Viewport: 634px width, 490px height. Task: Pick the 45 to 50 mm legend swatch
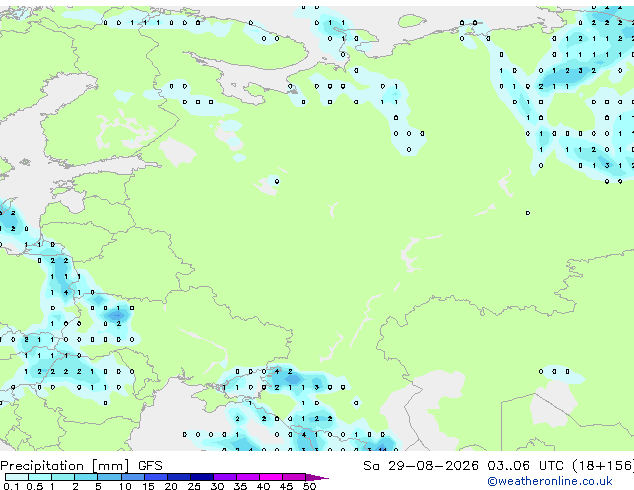point(294,477)
